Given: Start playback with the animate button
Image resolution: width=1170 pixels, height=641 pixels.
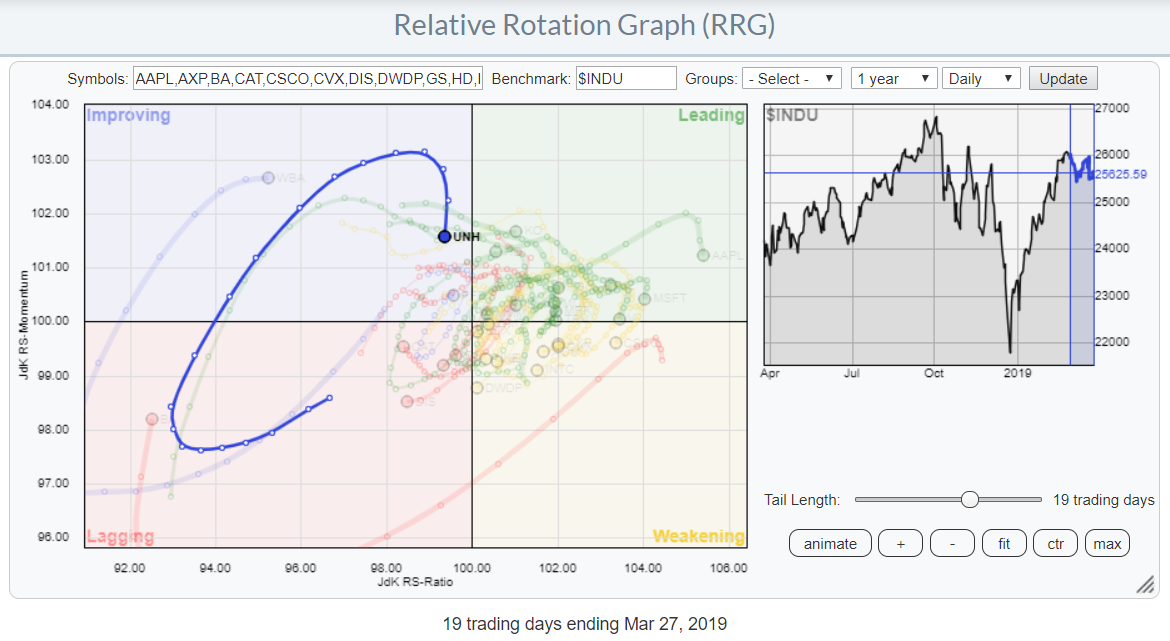Looking at the screenshot, I should 830,544.
